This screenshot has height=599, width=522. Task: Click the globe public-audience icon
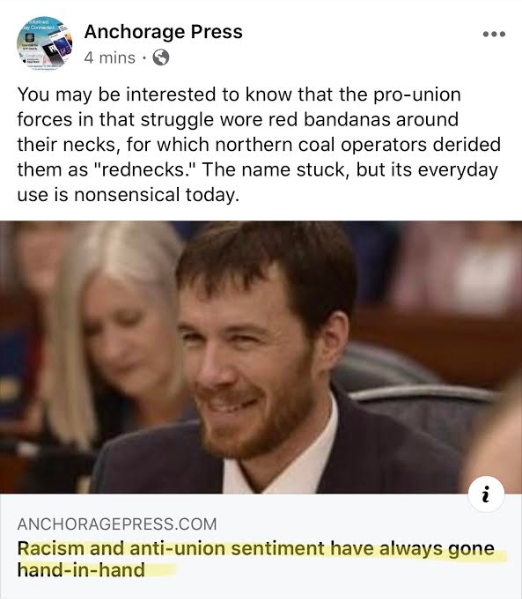[x=160, y=58]
